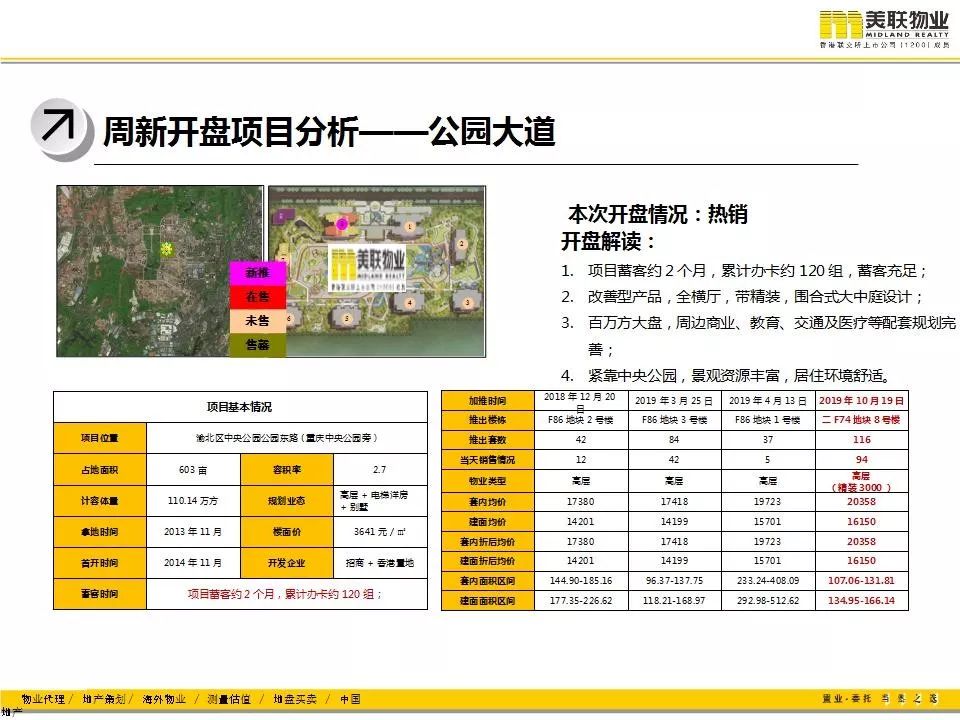The image size is (960, 720).
Task: Click 15701 in the 建面均价 row
Action: (768, 522)
